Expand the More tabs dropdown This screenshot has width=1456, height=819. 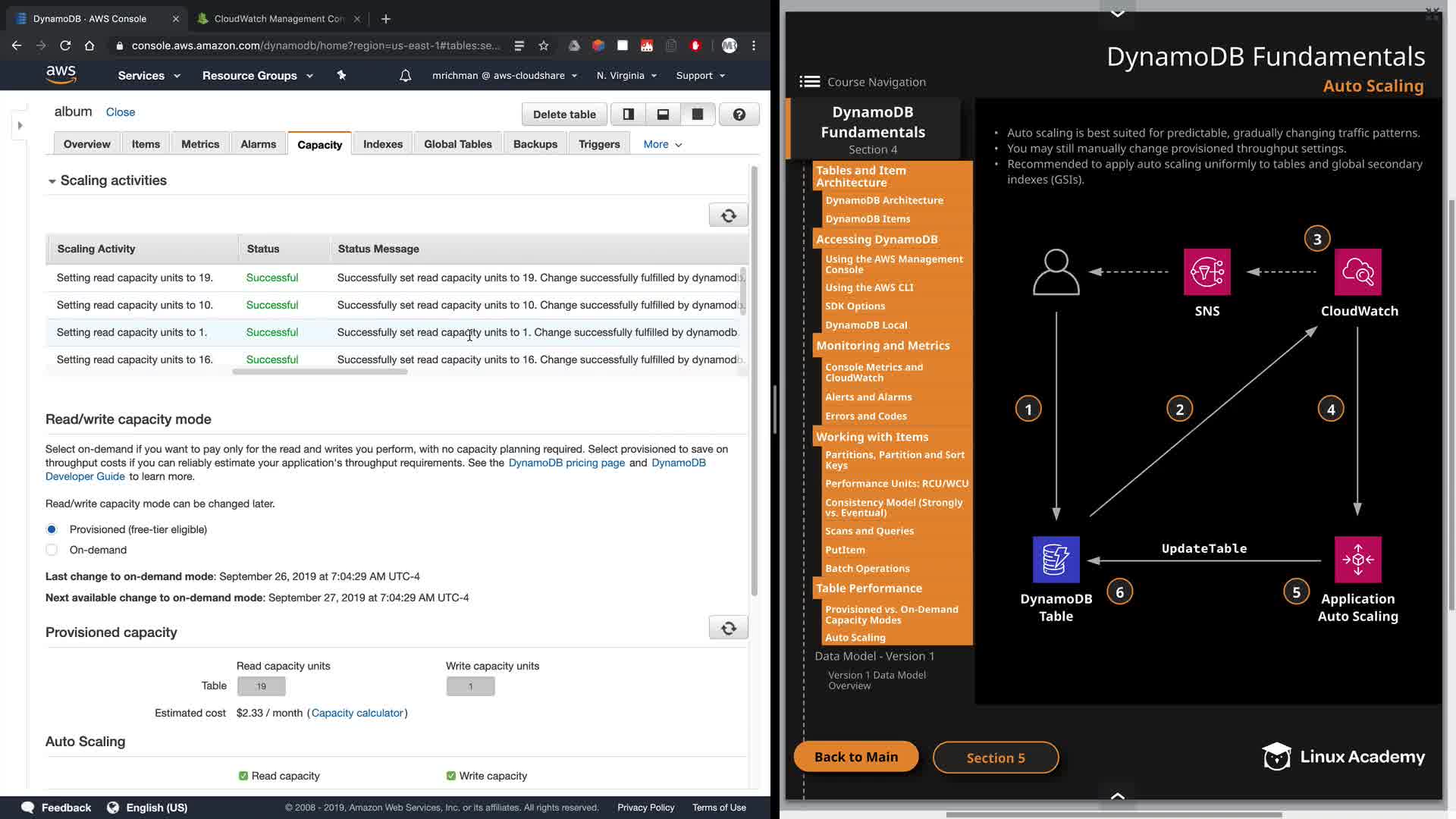tap(662, 144)
